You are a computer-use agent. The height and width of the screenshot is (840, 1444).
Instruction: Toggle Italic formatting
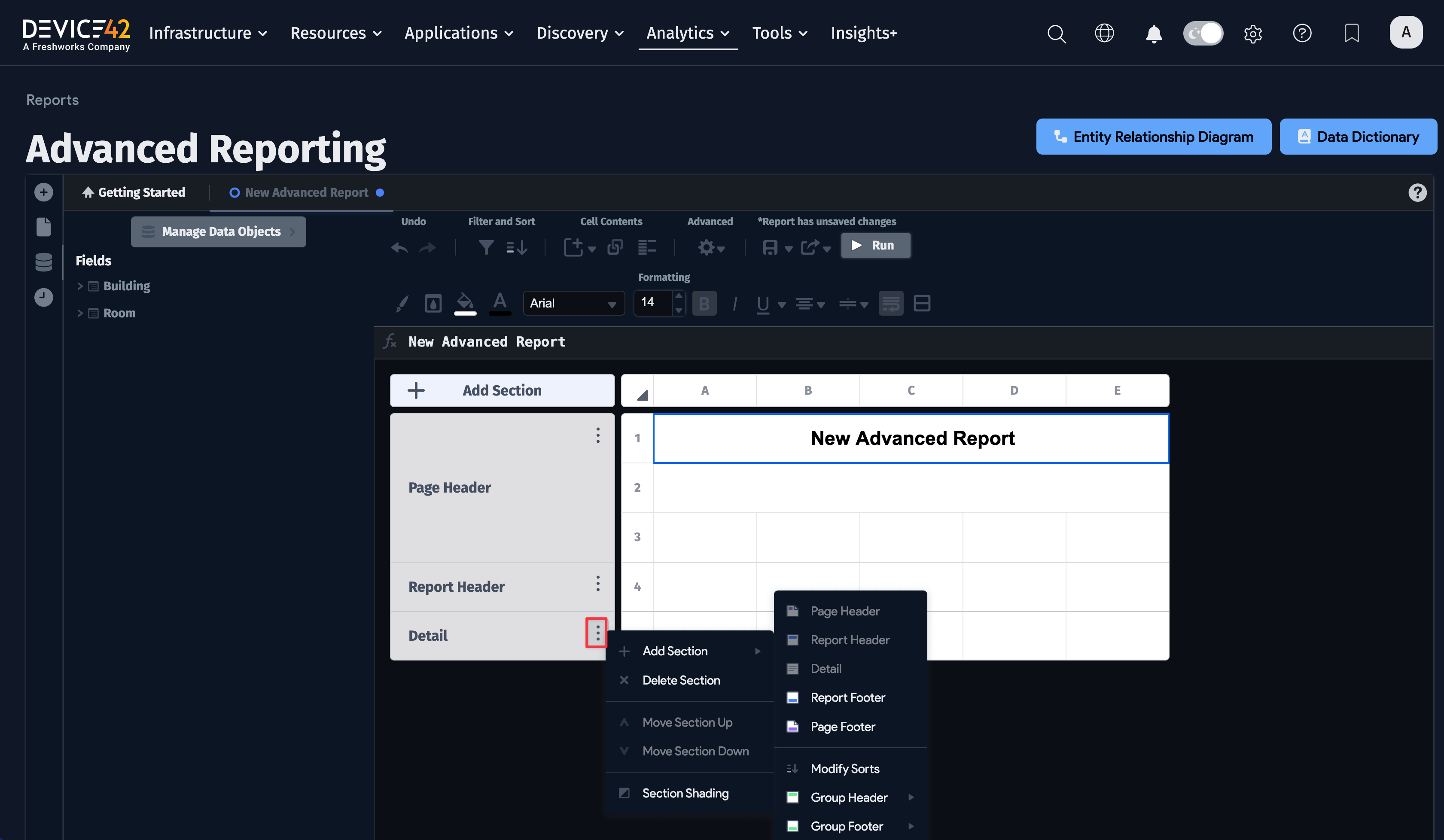coord(734,303)
